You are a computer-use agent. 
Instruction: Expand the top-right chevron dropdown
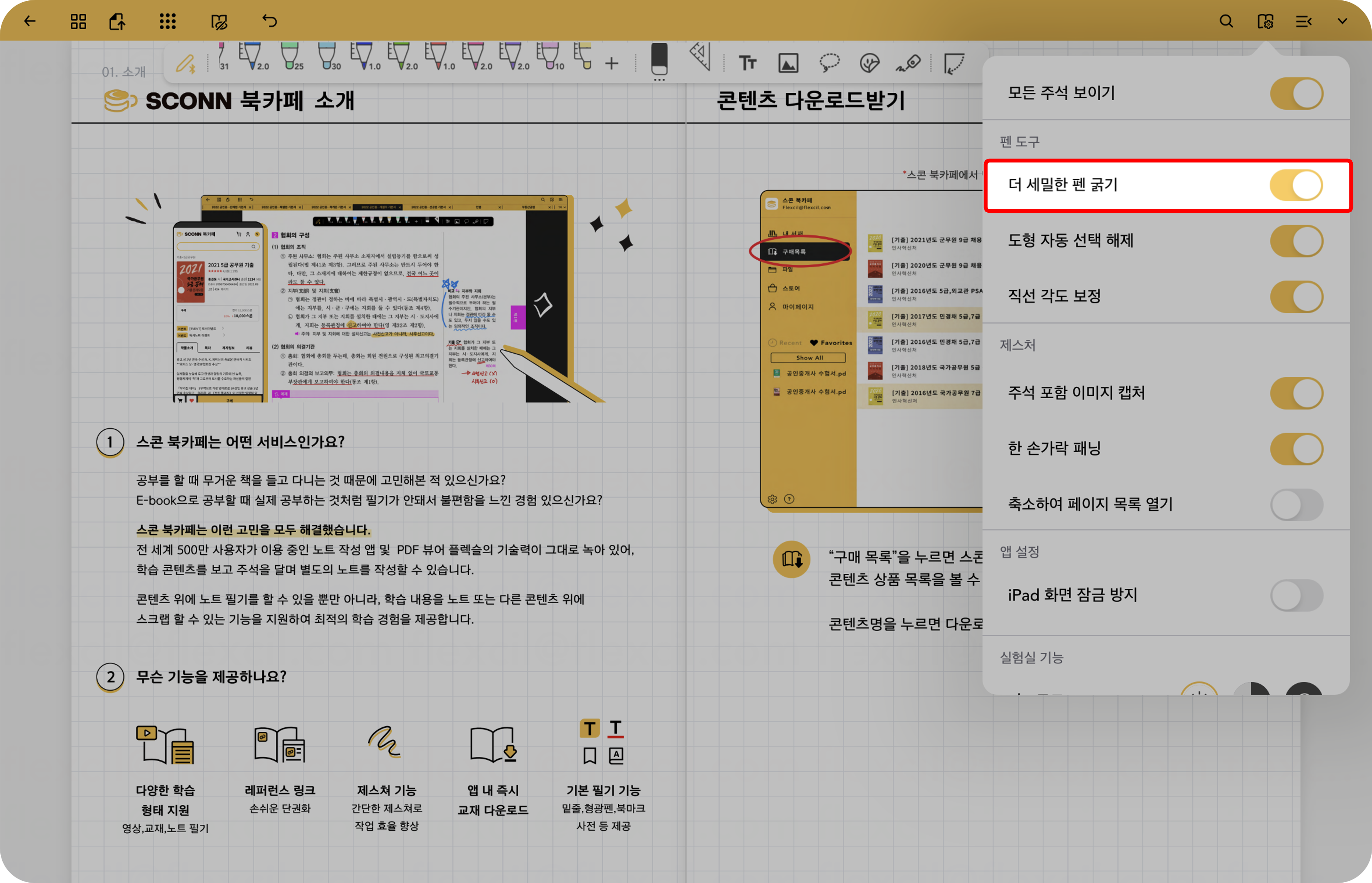1342,22
